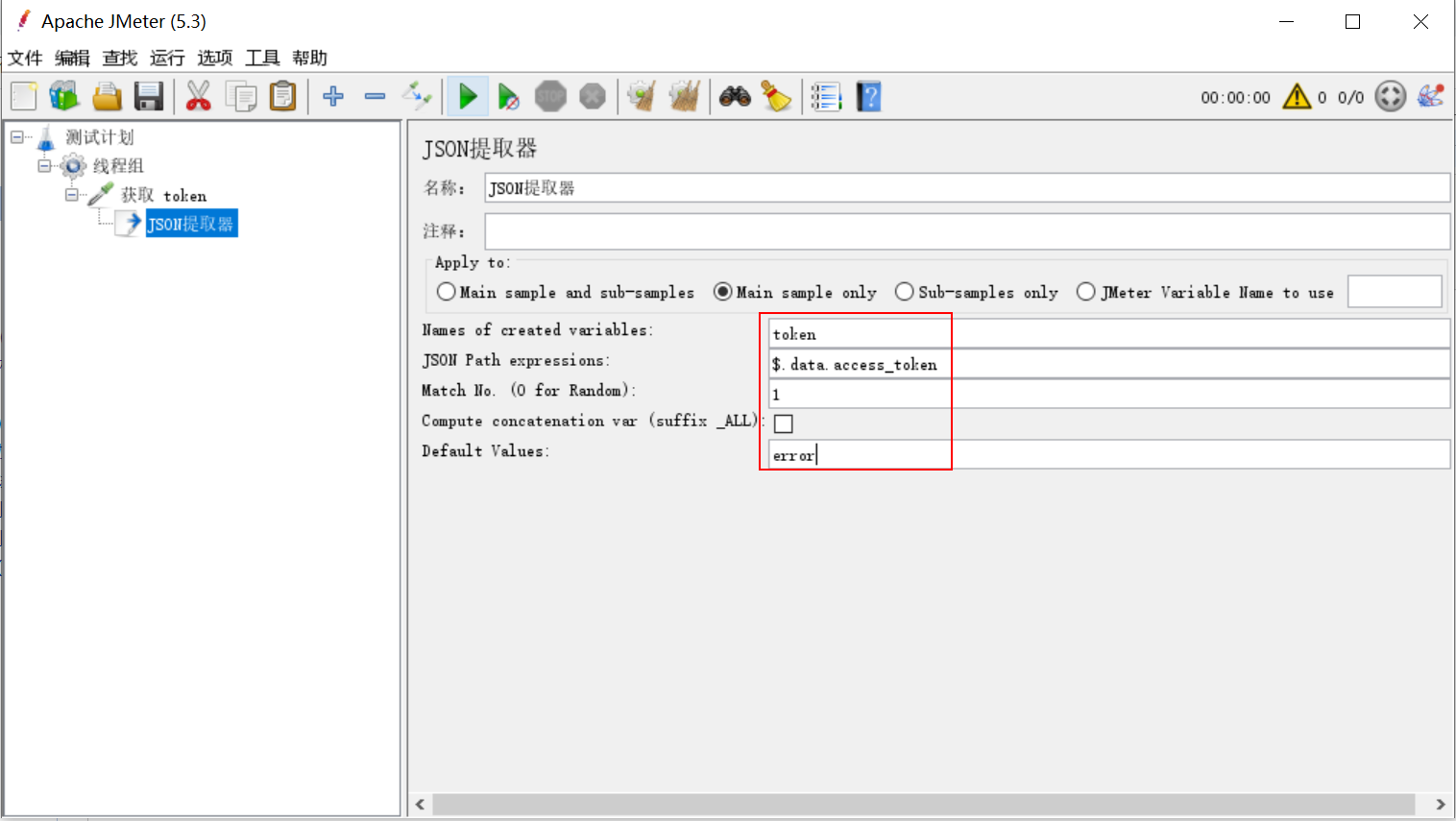Image resolution: width=1456 pixels, height=821 pixels.
Task: Open the 查找 menu
Action: tap(120, 58)
